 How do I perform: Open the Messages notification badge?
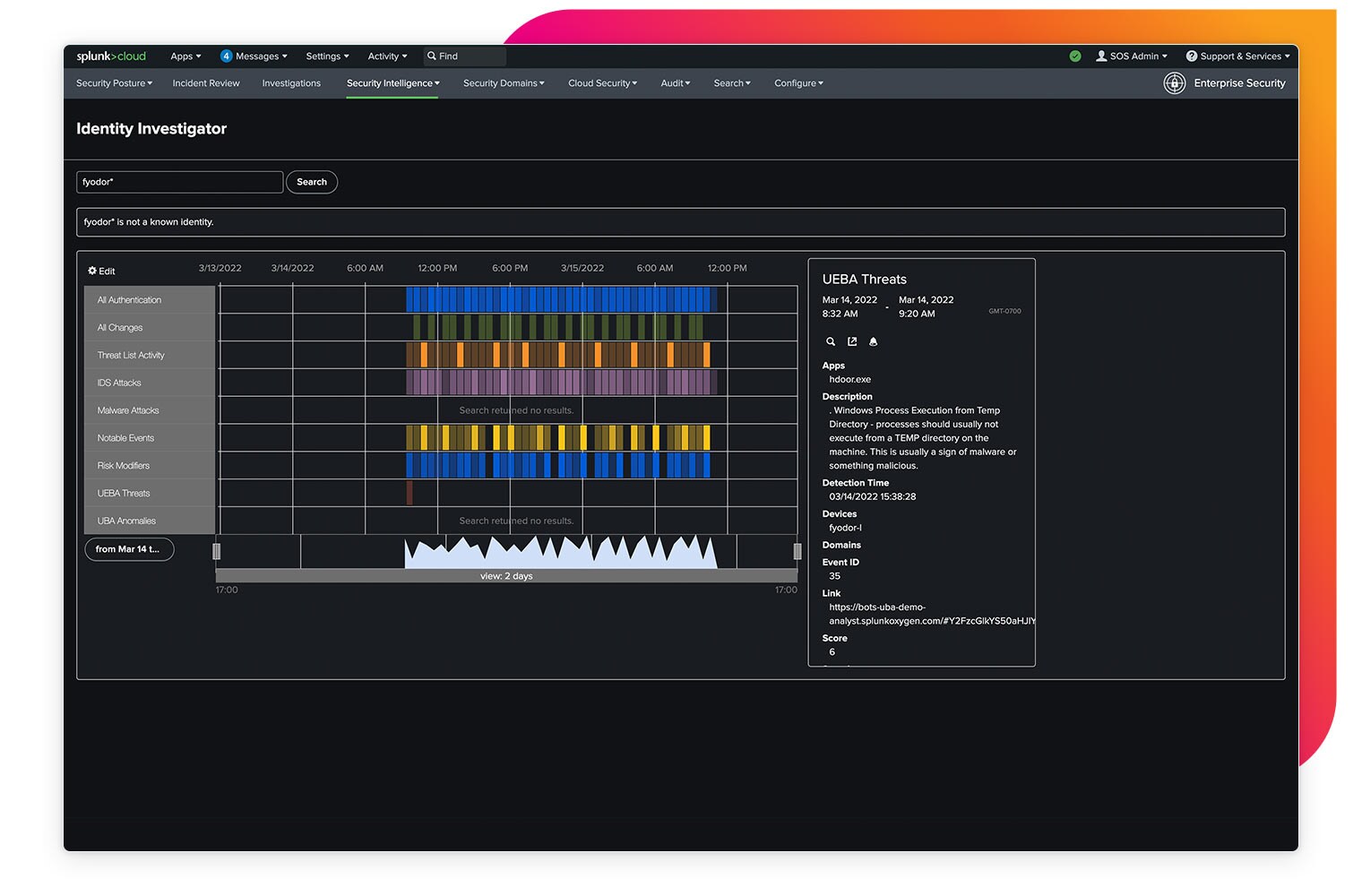pyautogui.click(x=227, y=56)
